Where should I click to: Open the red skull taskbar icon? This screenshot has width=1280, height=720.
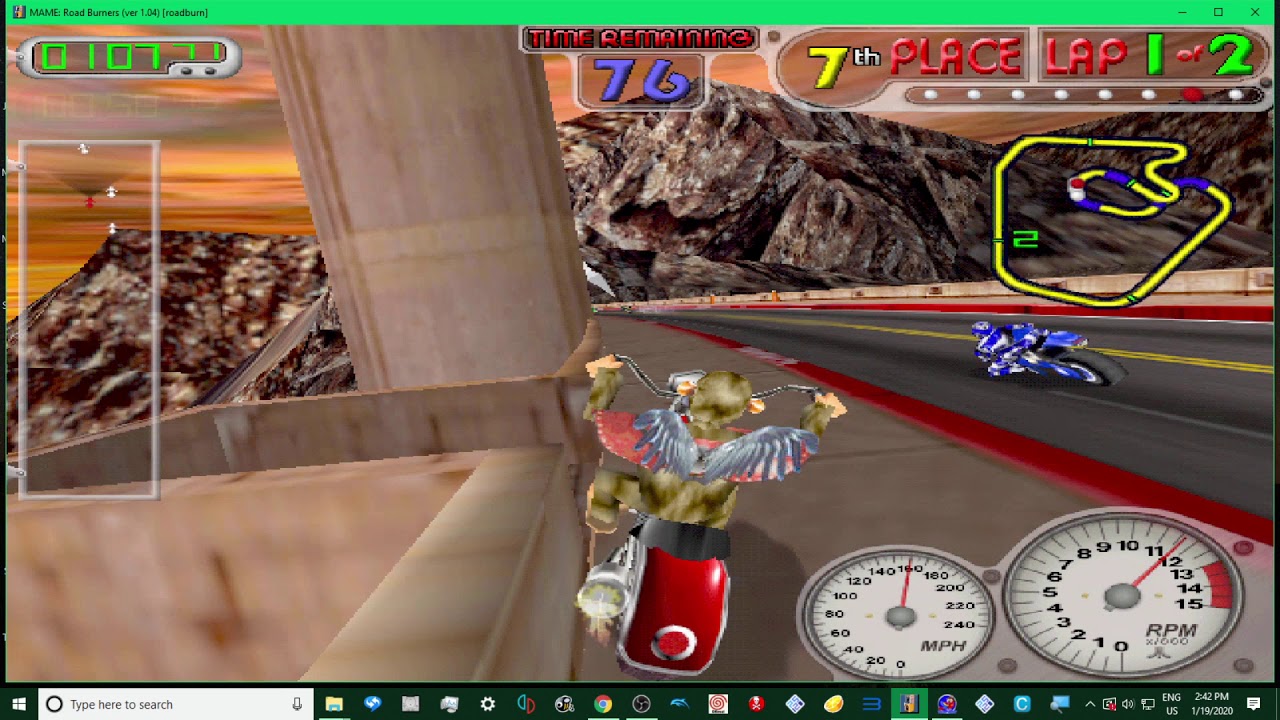[756, 704]
